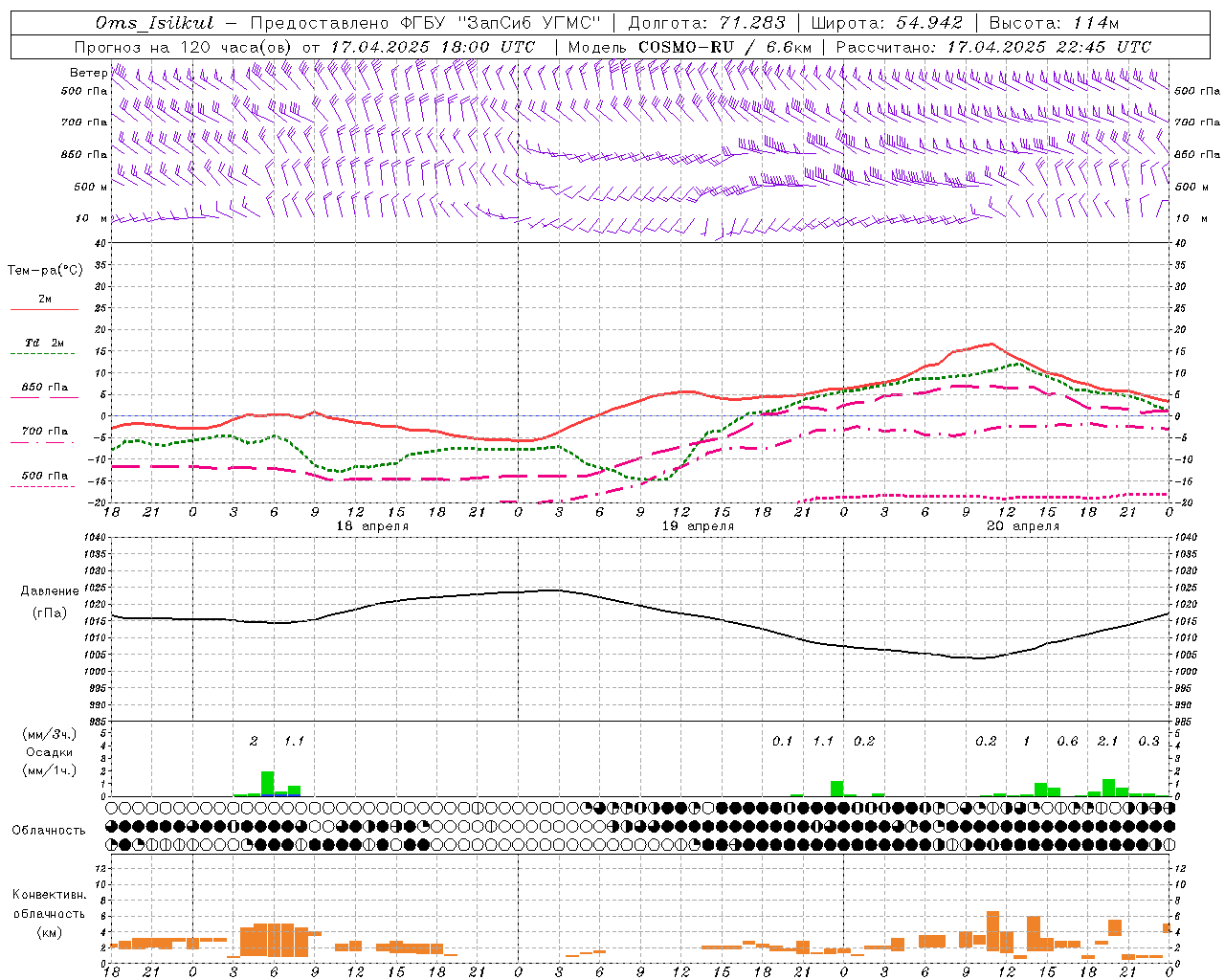Click the 19 апреля date label

click(698, 526)
